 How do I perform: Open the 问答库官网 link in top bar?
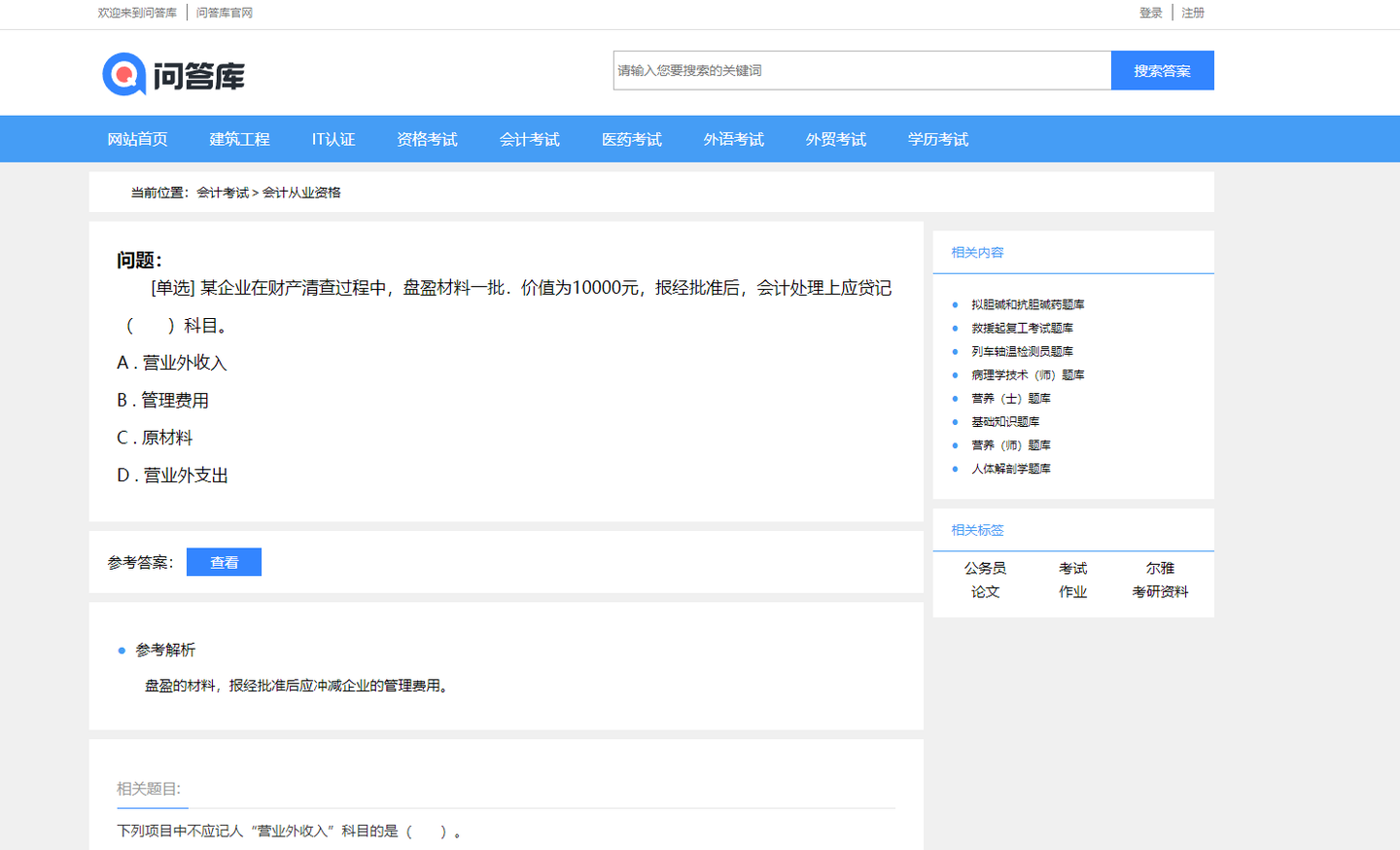pyautogui.click(x=225, y=13)
